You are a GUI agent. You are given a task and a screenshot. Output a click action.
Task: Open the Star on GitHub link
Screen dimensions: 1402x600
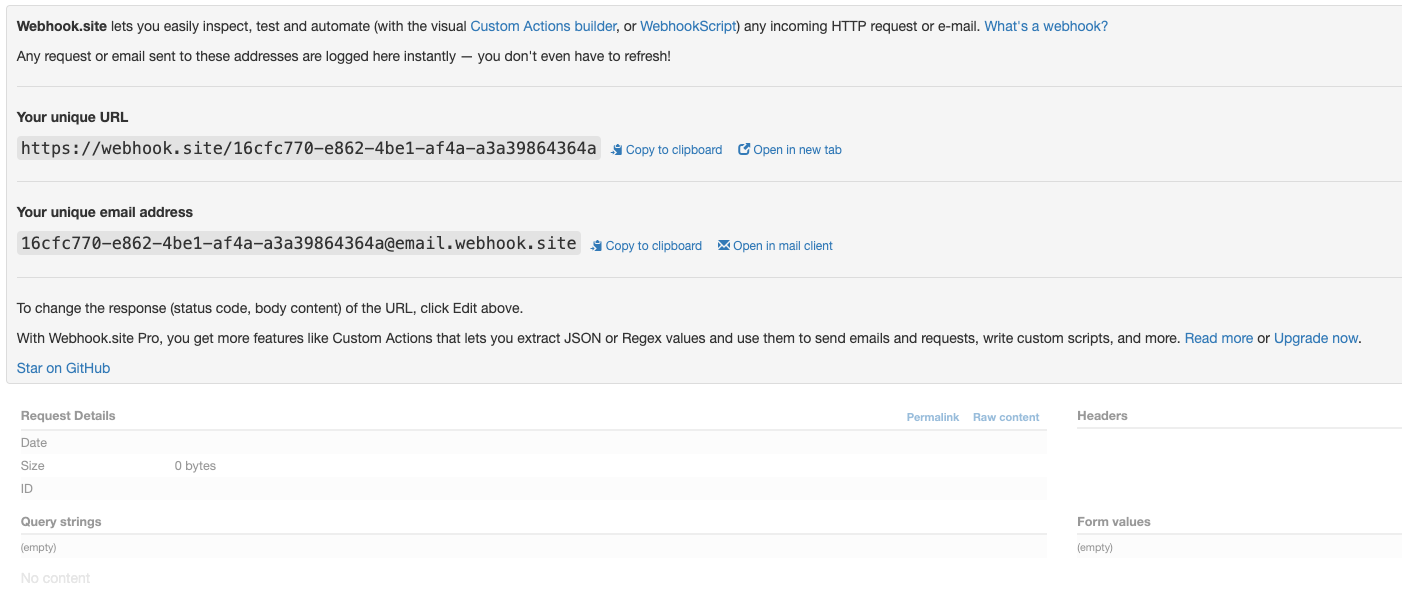[63, 368]
